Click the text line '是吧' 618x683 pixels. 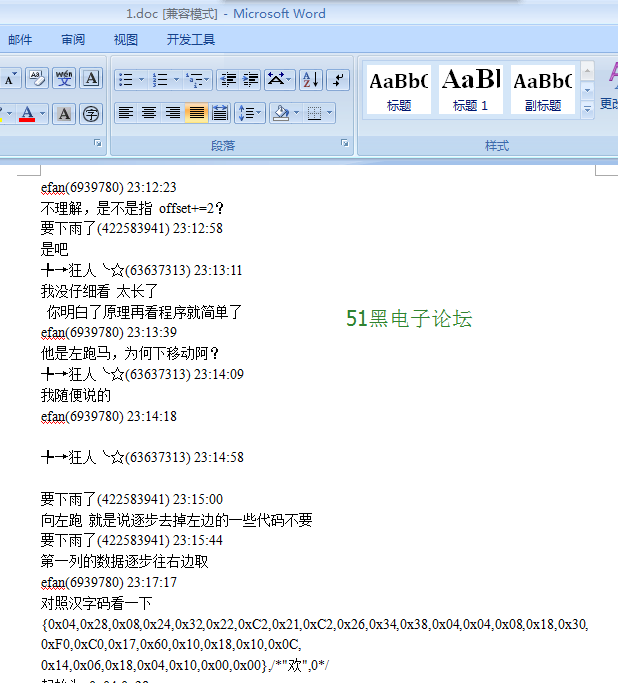(x=54, y=250)
